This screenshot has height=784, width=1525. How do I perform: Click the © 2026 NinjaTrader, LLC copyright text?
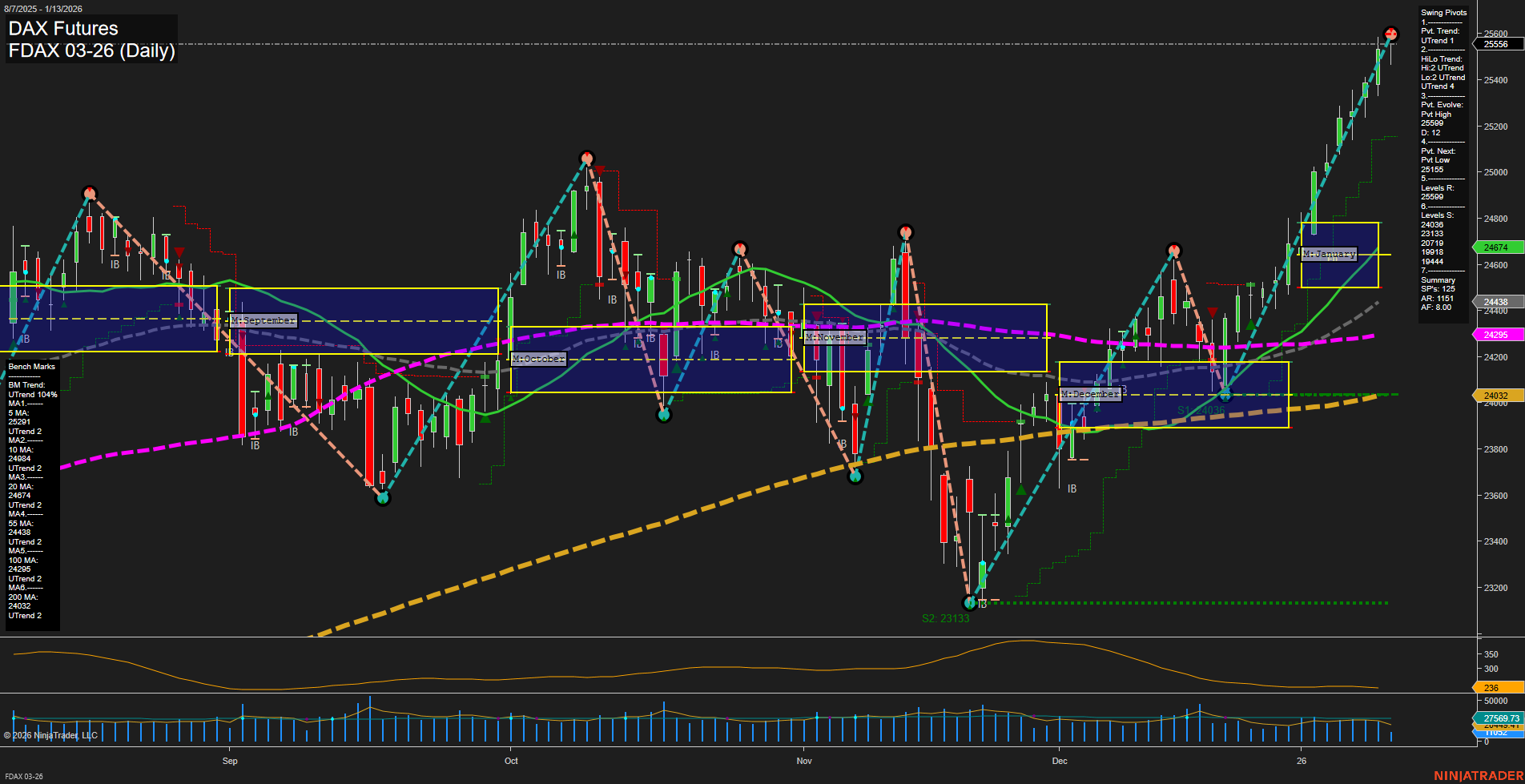point(51,734)
